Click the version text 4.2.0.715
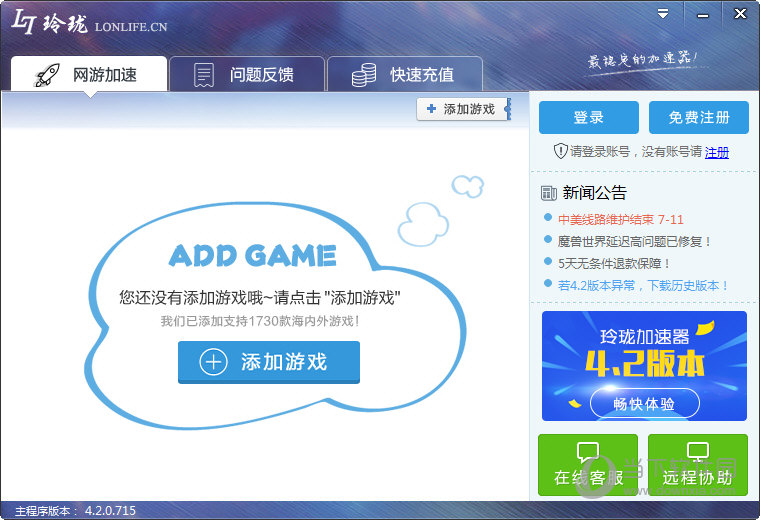 [111, 511]
